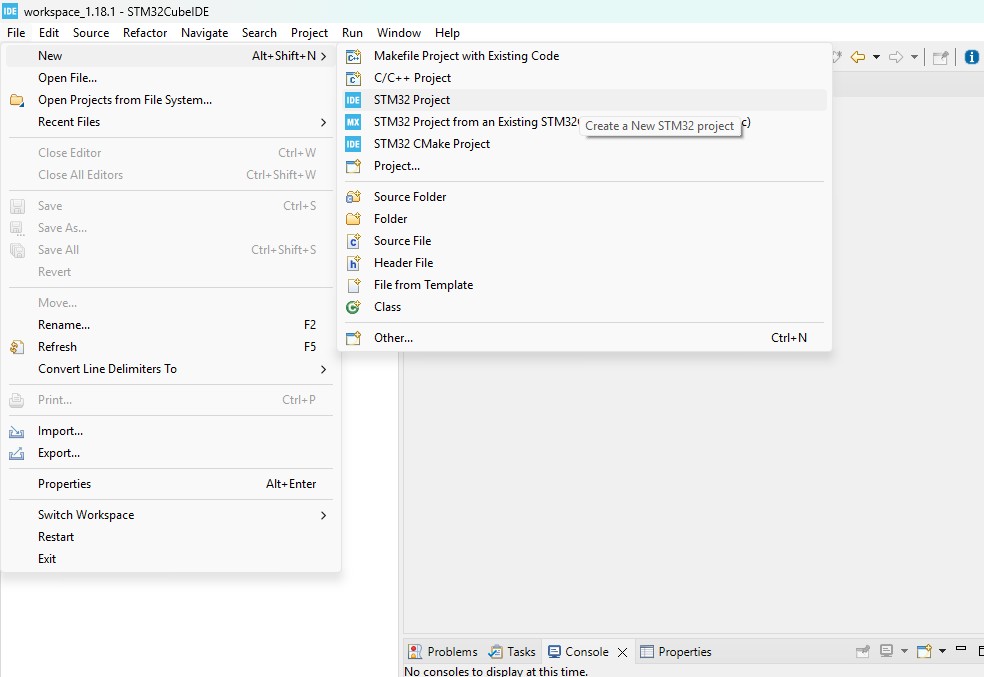The height and width of the screenshot is (677, 984).
Task: Click the STM32 Project IDE icon
Action: (x=353, y=100)
